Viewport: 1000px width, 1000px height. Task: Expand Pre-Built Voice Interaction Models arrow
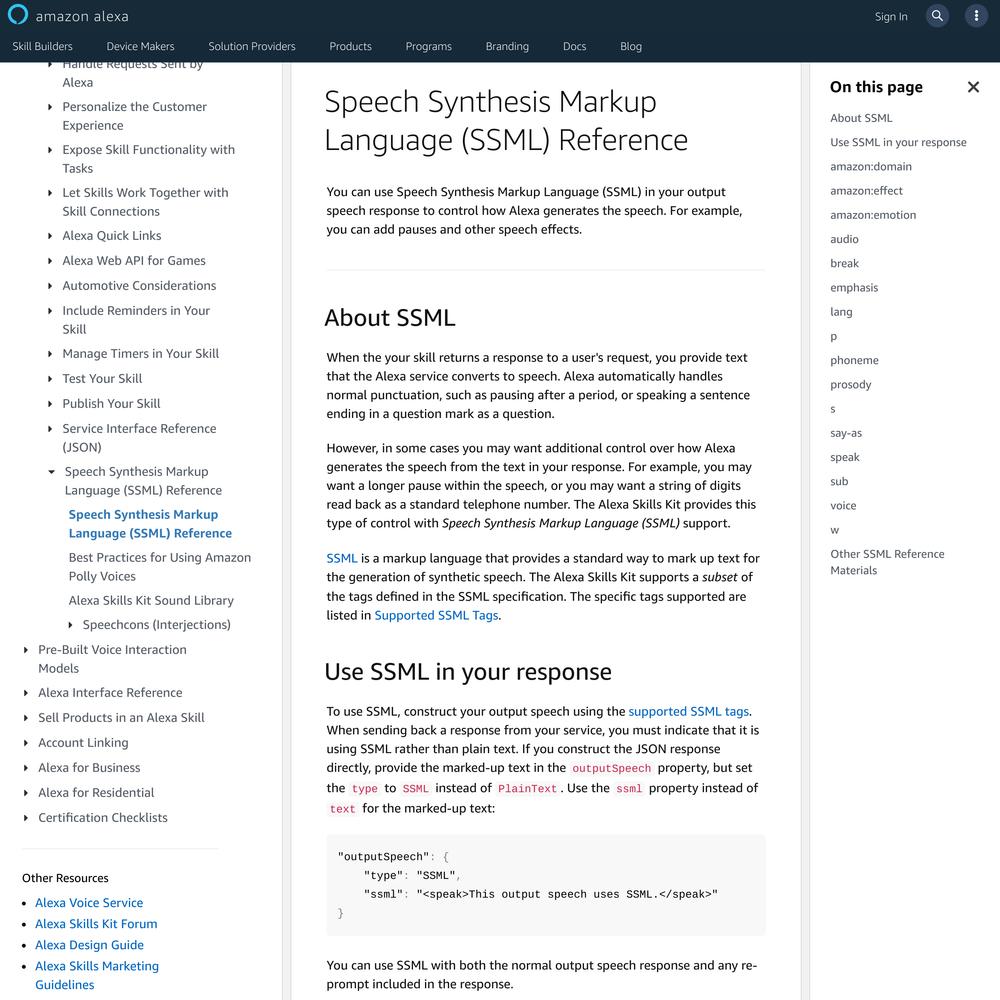(26, 650)
